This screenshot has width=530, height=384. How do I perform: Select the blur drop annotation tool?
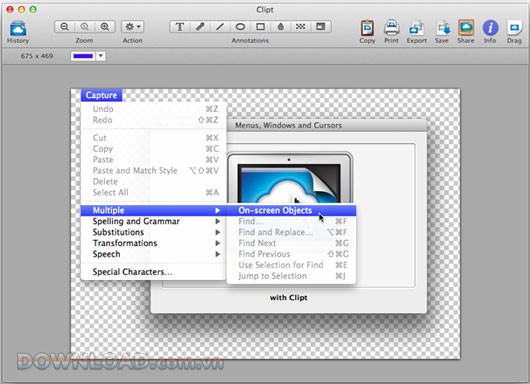point(281,27)
